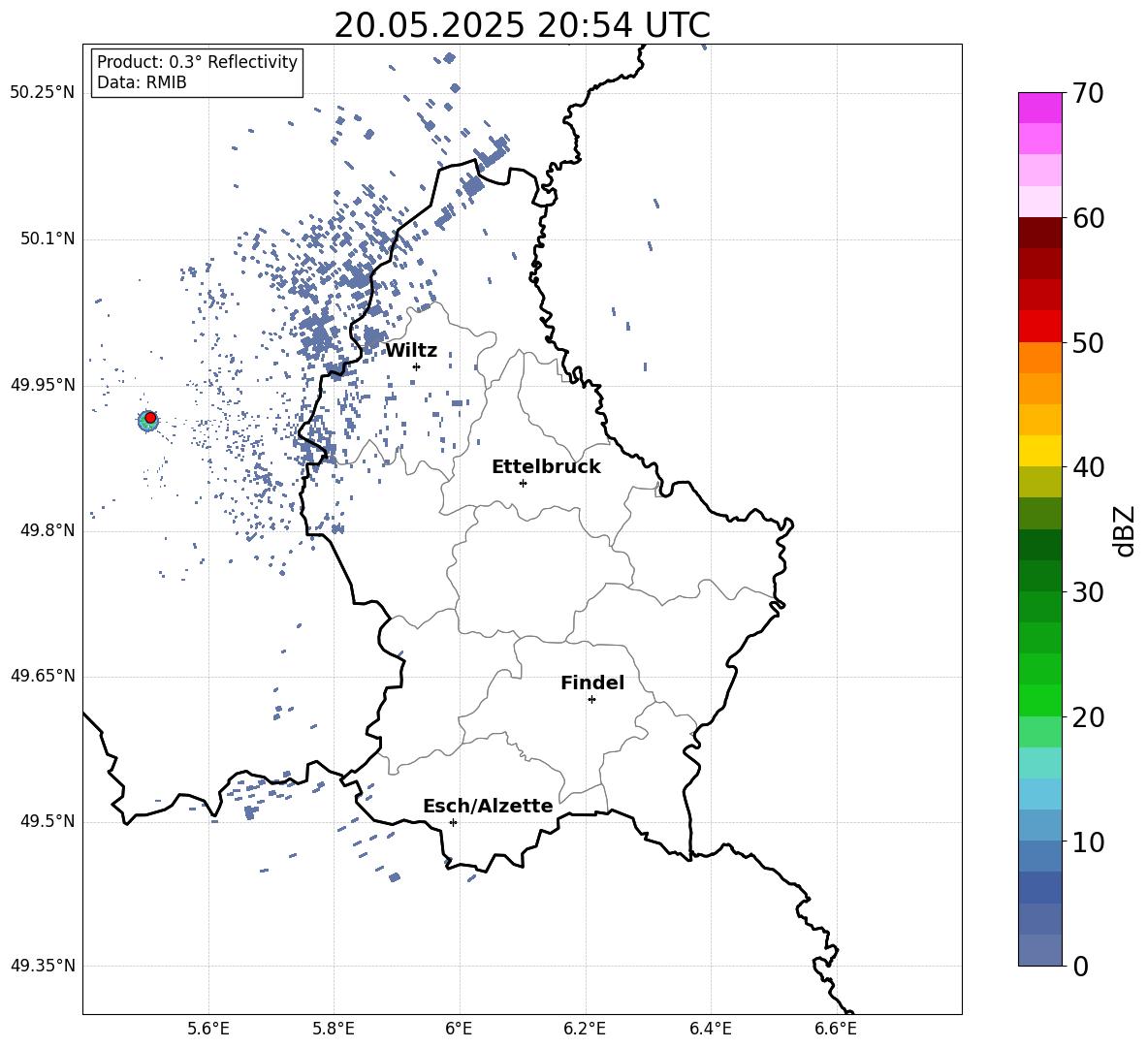
Task: Pick the dark green swatch just above 30 dBZ
Action: (x=1040, y=576)
